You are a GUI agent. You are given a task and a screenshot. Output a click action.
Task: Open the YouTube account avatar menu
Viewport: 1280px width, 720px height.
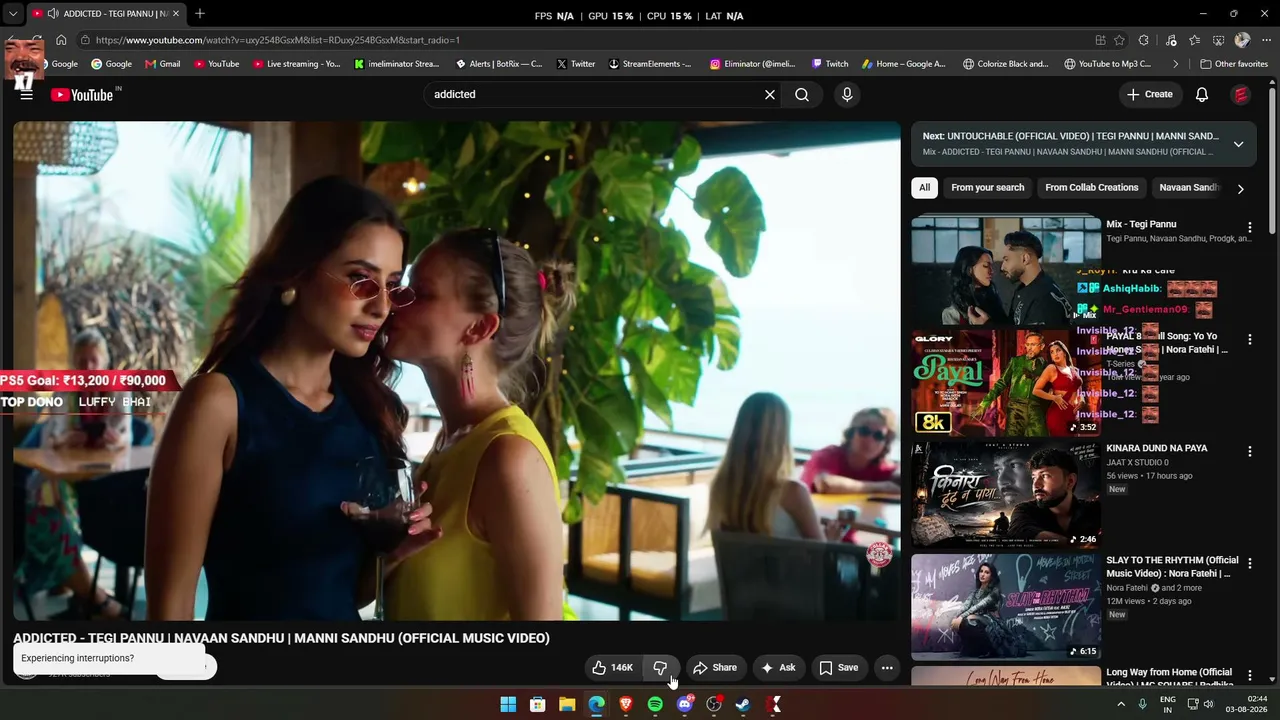(x=1241, y=95)
